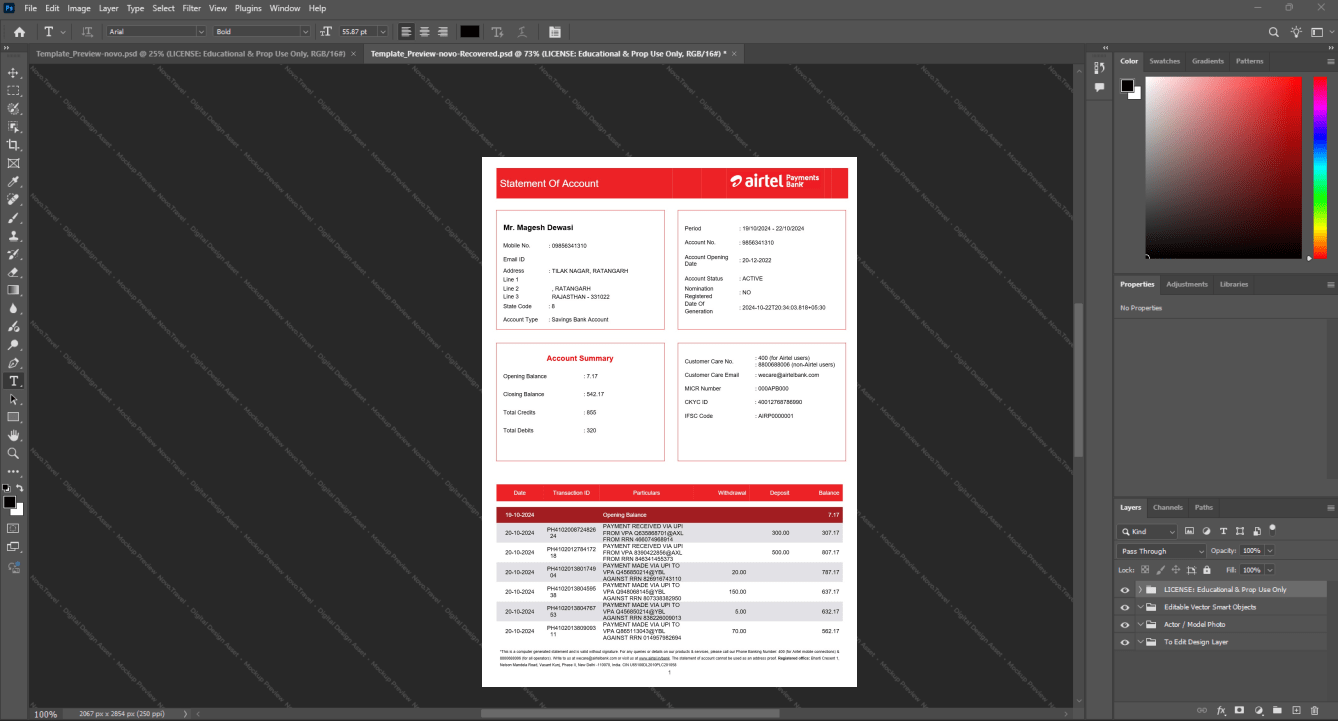Open the Filter menu

191,8
